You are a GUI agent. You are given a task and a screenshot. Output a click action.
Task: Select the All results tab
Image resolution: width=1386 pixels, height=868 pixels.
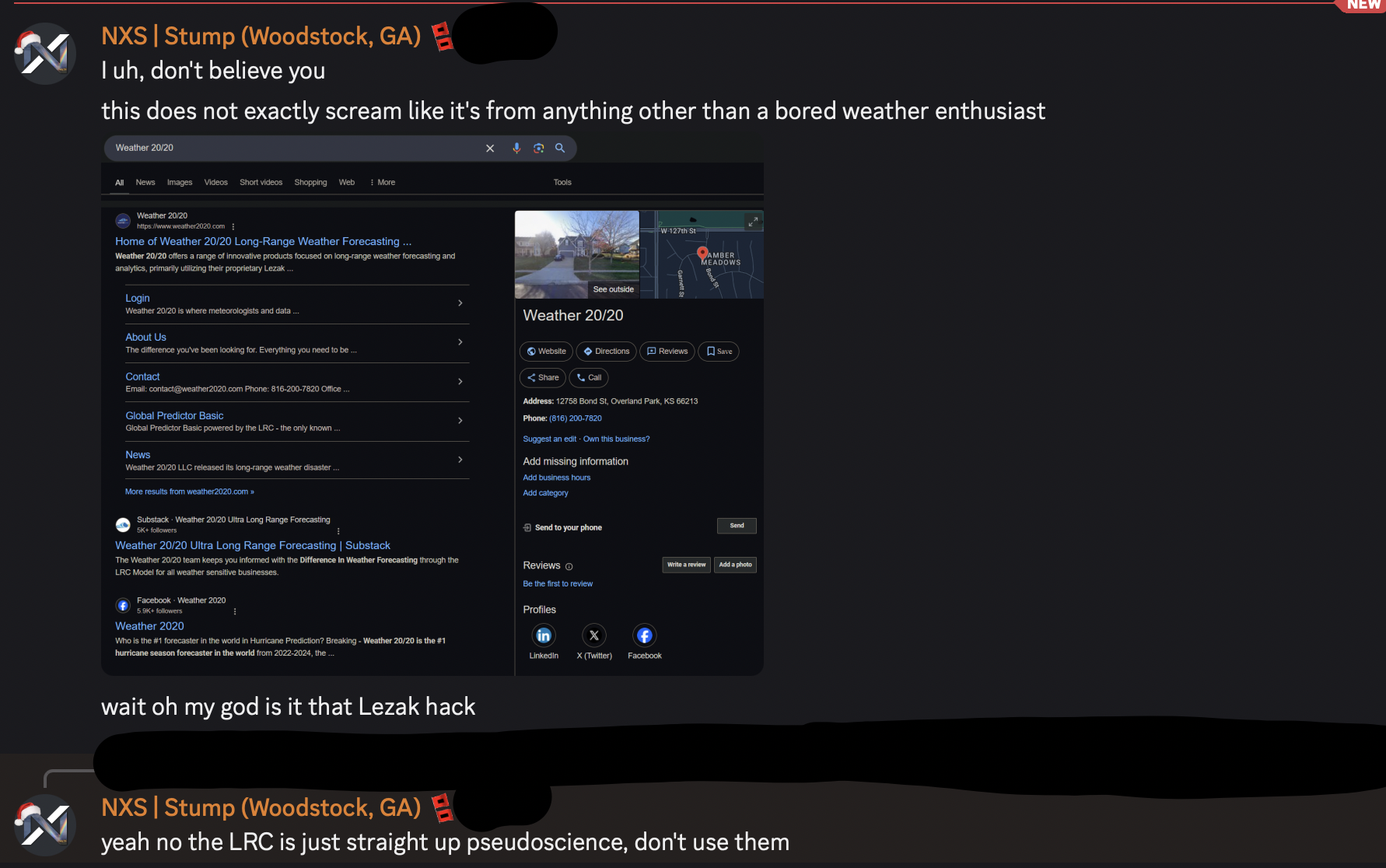(120, 183)
